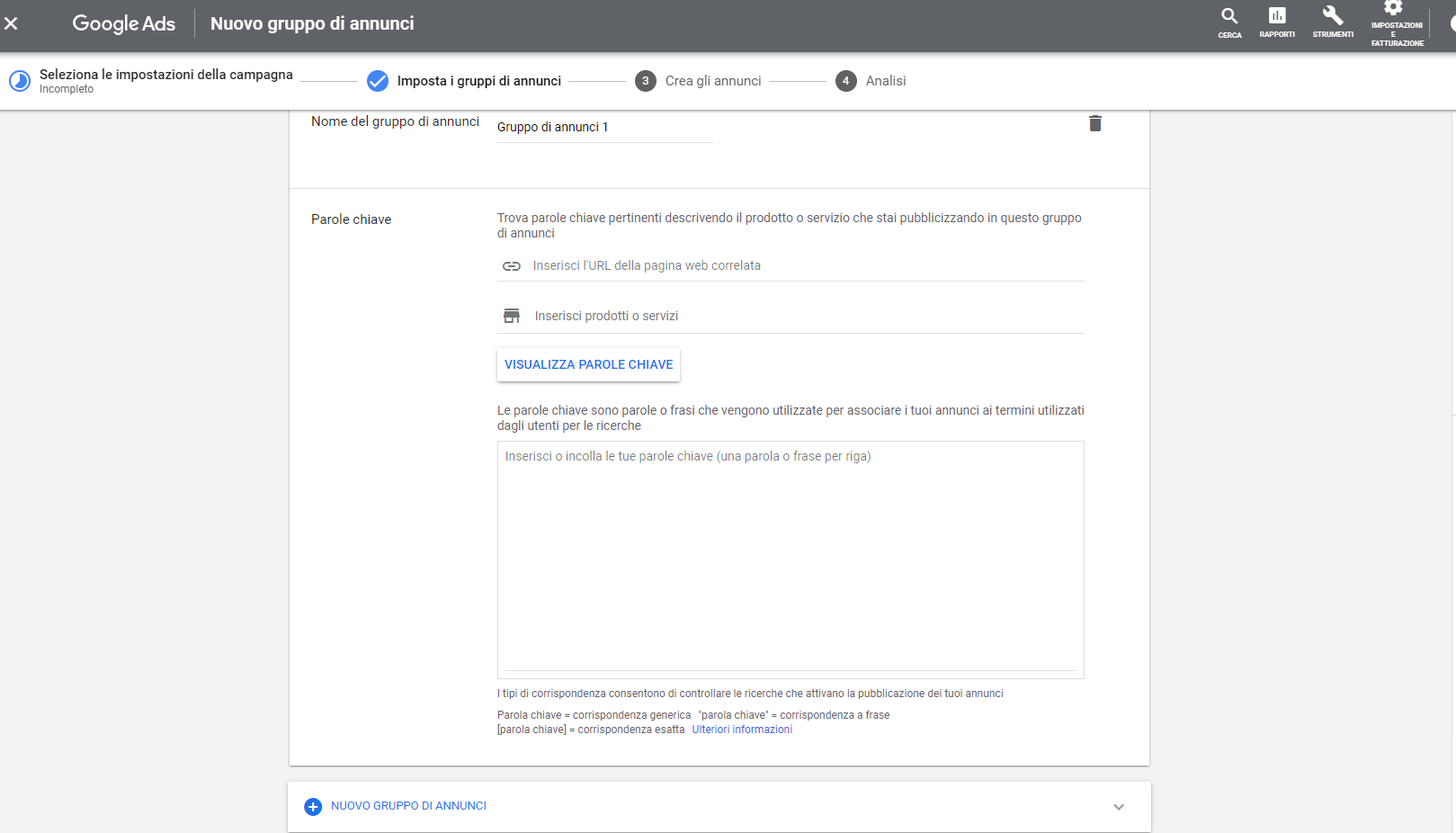The height and width of the screenshot is (833, 1456).
Task: Select the Imposta i gruppi di annunci step
Action: pyautogui.click(x=478, y=81)
